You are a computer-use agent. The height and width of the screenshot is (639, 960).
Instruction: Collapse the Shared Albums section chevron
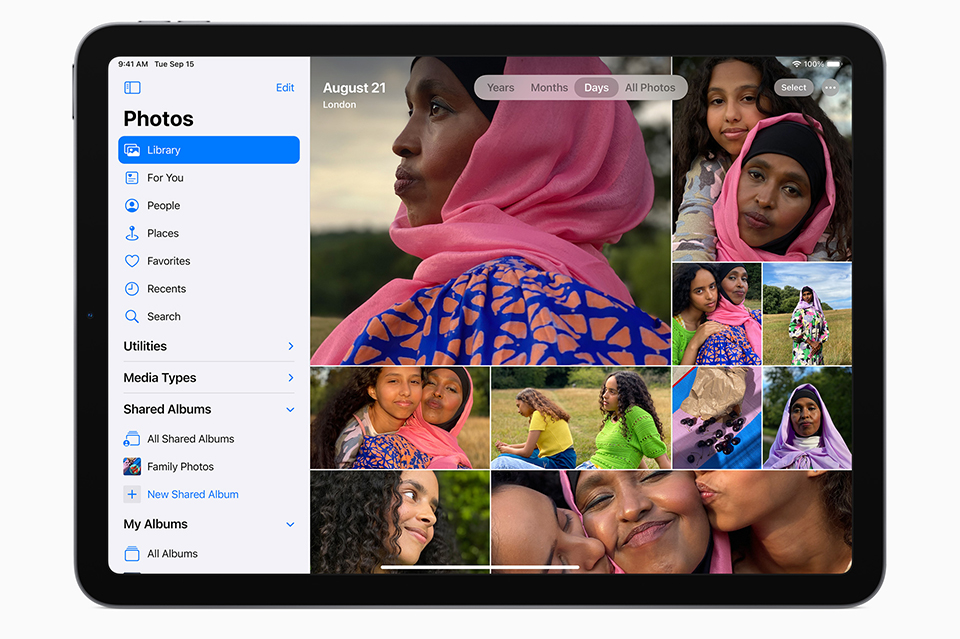point(290,409)
